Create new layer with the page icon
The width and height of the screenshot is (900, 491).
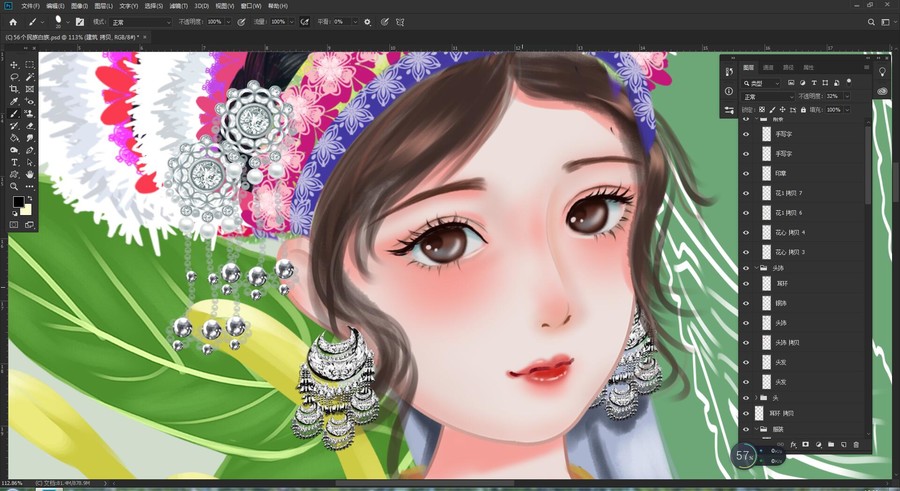[844, 444]
